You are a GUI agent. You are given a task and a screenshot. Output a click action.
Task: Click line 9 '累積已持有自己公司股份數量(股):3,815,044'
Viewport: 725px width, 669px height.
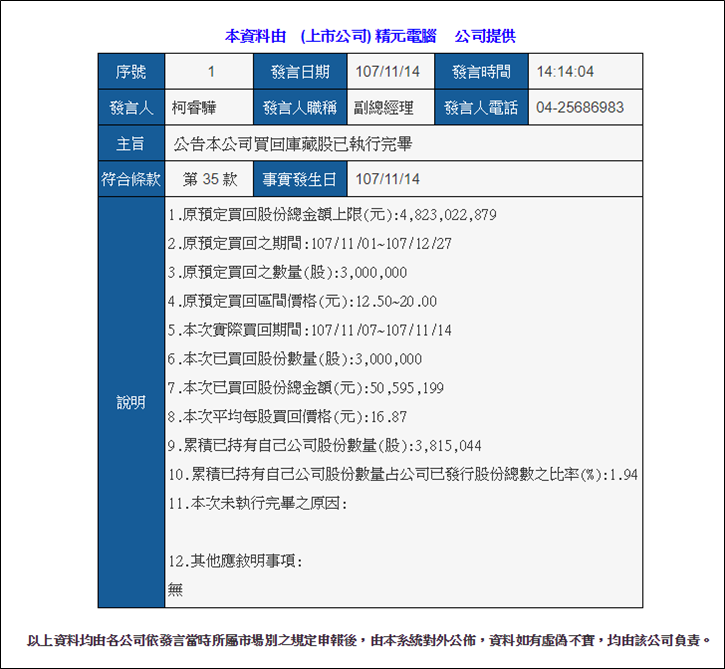(324, 446)
